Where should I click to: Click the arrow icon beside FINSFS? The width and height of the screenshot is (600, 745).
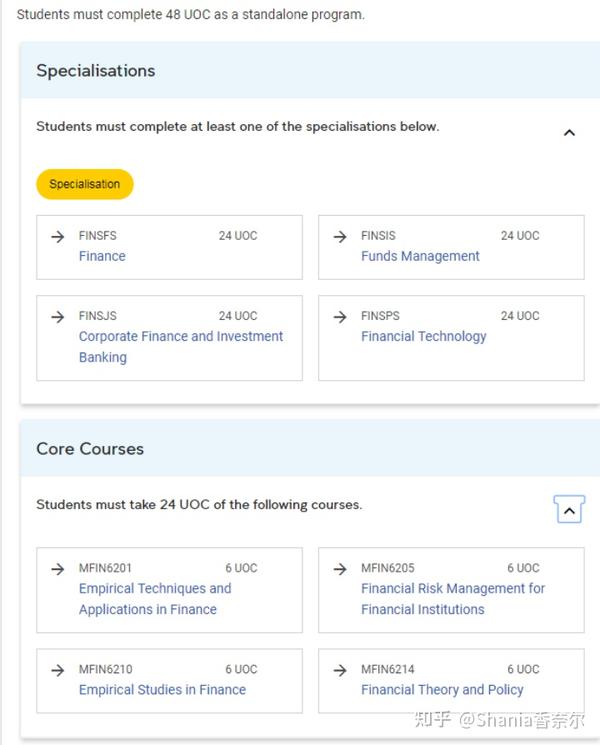(x=57, y=236)
